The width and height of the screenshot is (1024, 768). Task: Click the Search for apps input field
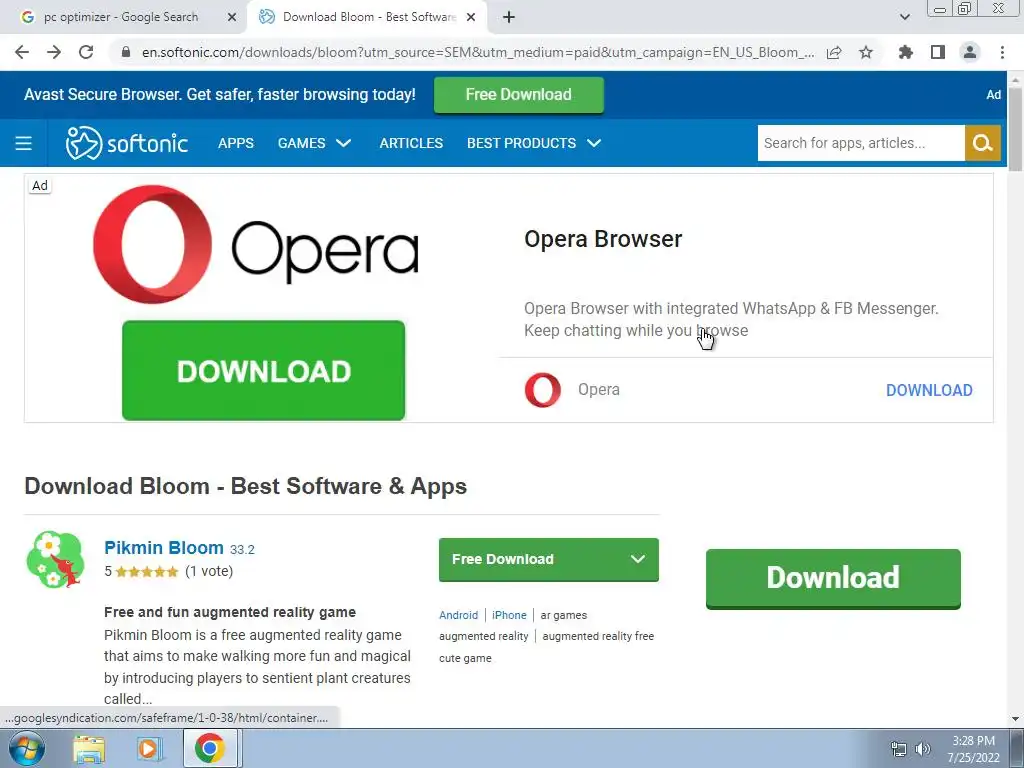click(861, 143)
